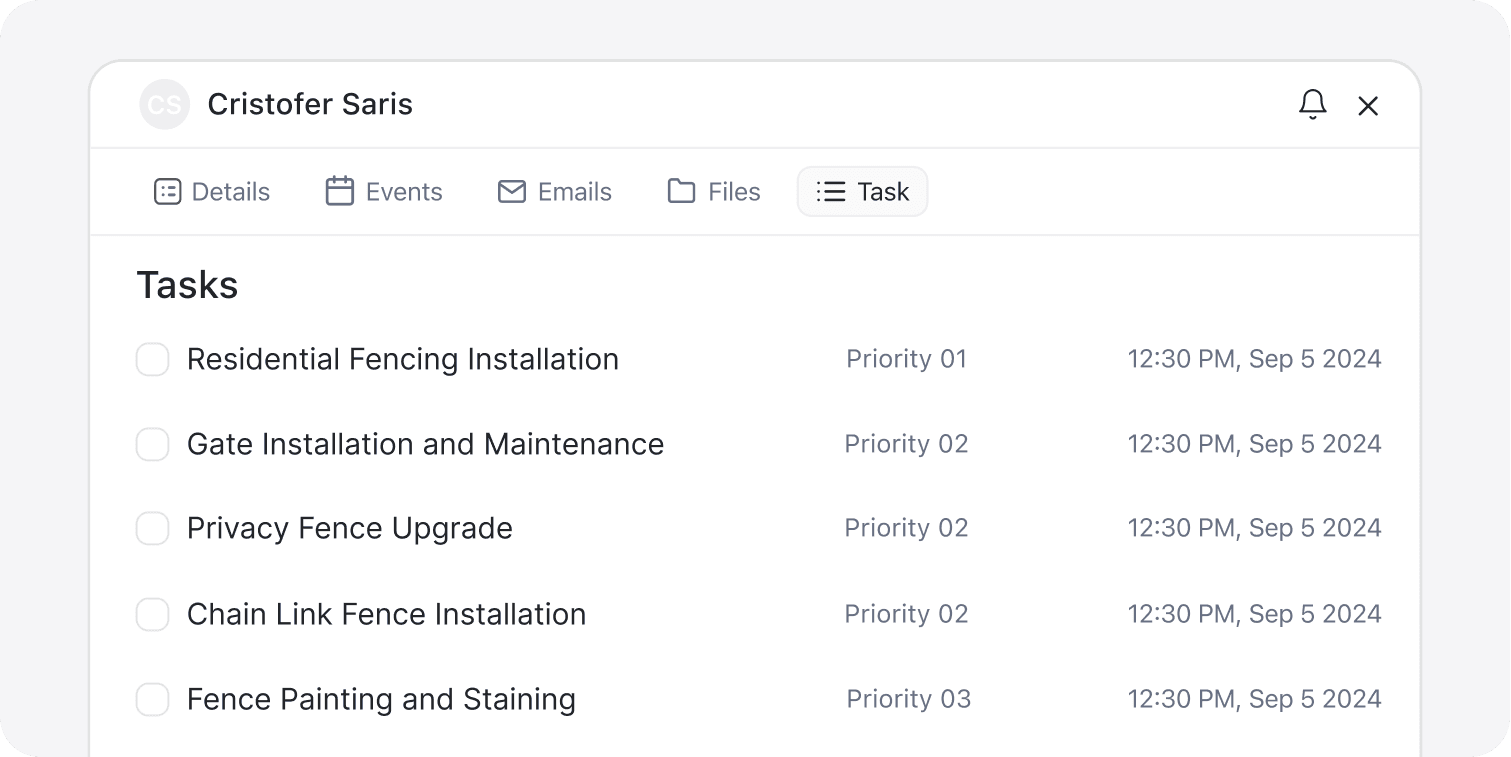This screenshot has height=757, width=1511.
Task: Click the notification bell icon
Action: tap(1312, 105)
